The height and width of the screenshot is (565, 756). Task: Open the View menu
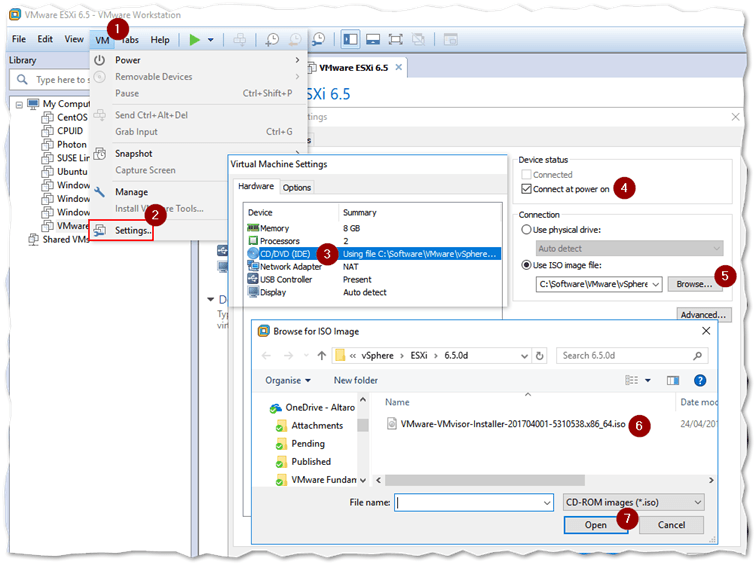(74, 39)
